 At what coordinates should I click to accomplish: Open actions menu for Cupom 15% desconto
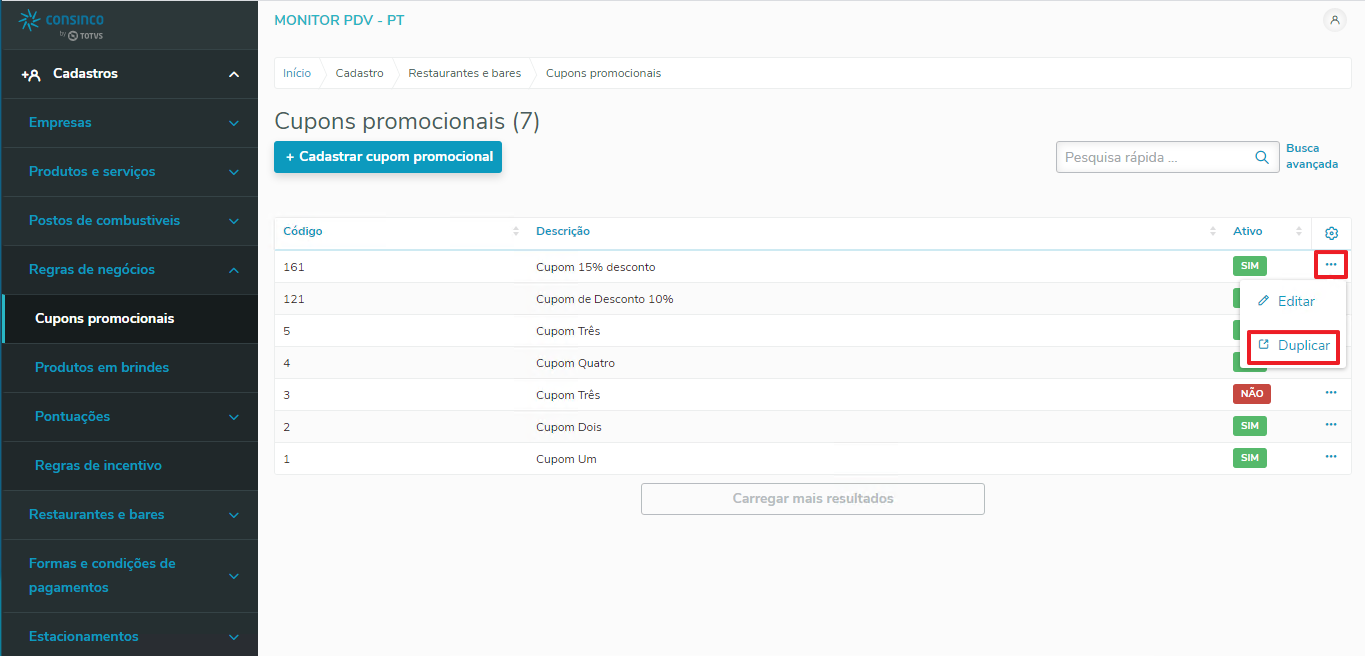(1331, 265)
